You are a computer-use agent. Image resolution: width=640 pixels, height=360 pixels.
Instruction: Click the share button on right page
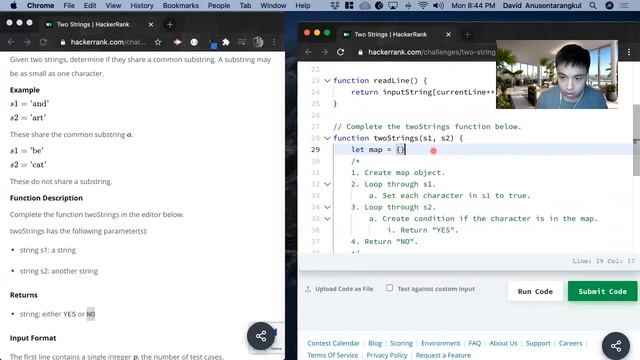[x=616, y=346]
